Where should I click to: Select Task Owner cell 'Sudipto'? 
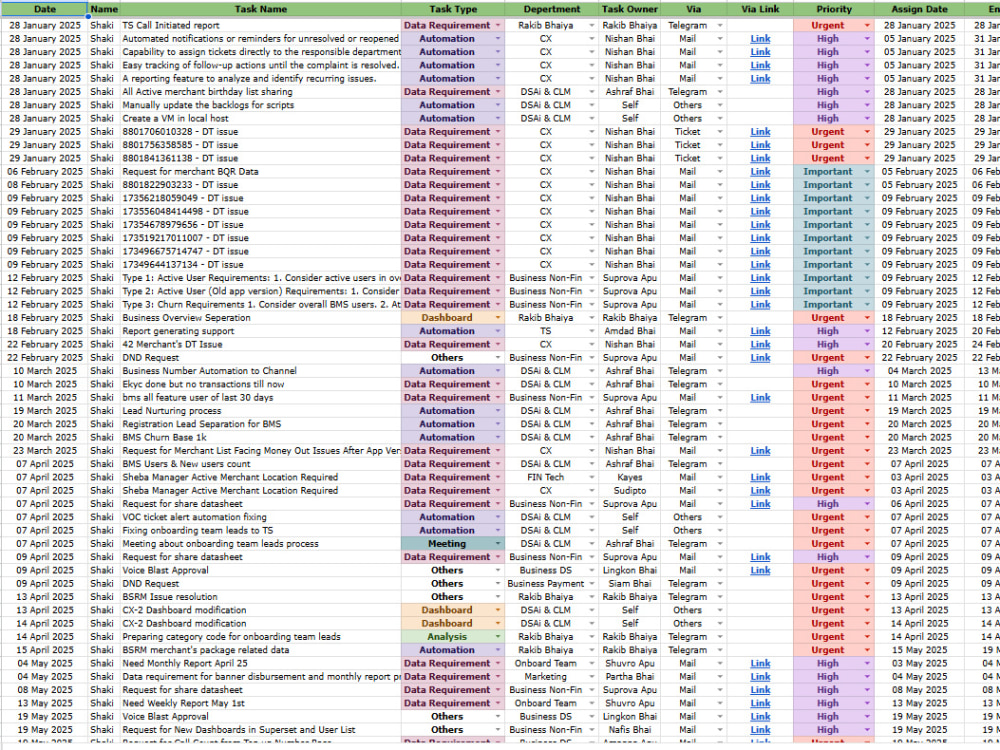(x=629, y=490)
